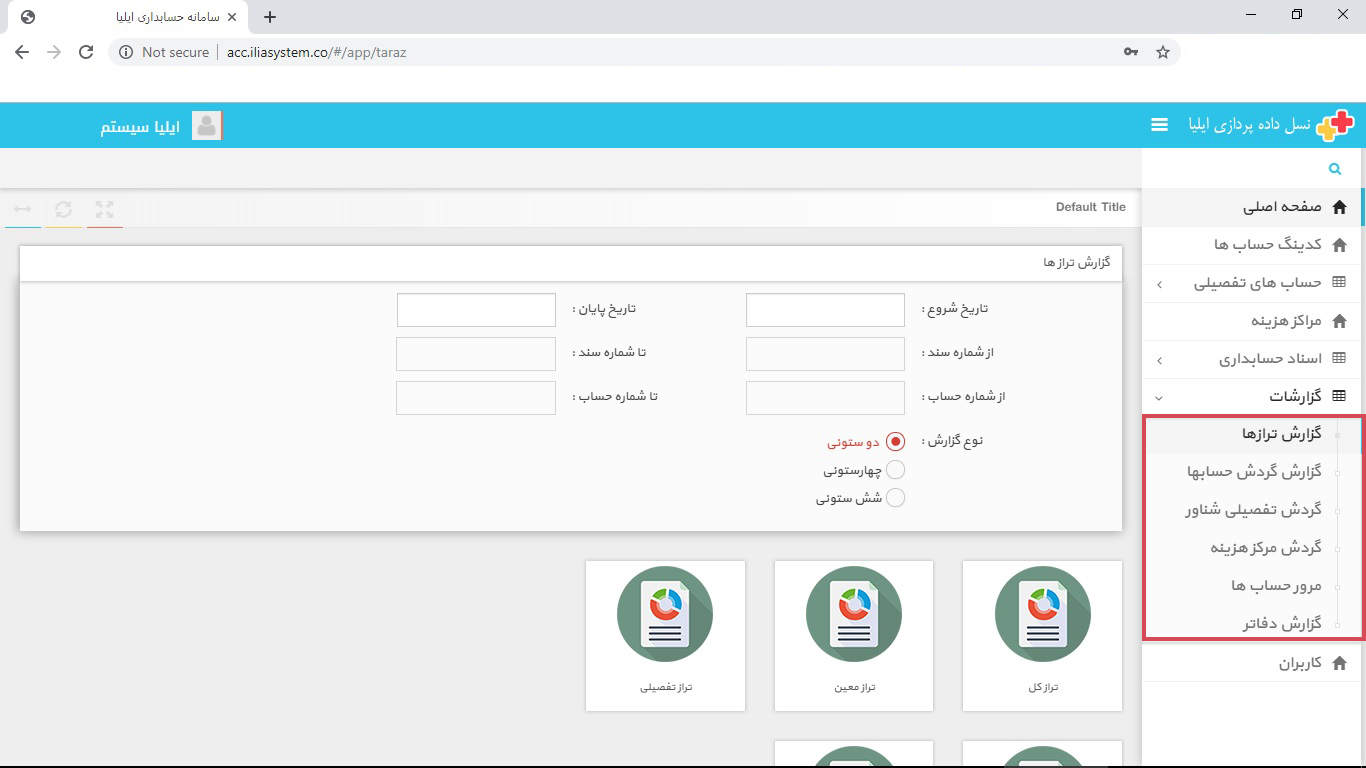1366x768 pixels.
Task: Select the چهارستونی report type
Action: [895, 470]
